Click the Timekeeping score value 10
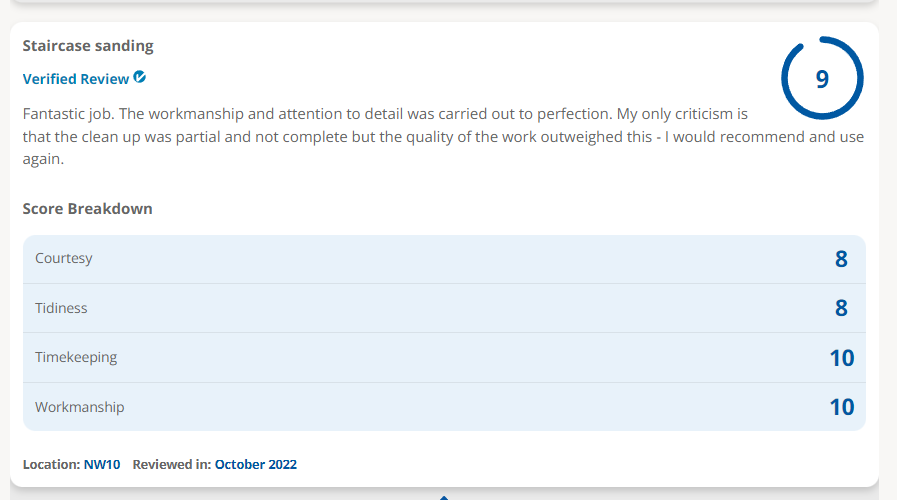The width and height of the screenshot is (897, 500). [842, 358]
